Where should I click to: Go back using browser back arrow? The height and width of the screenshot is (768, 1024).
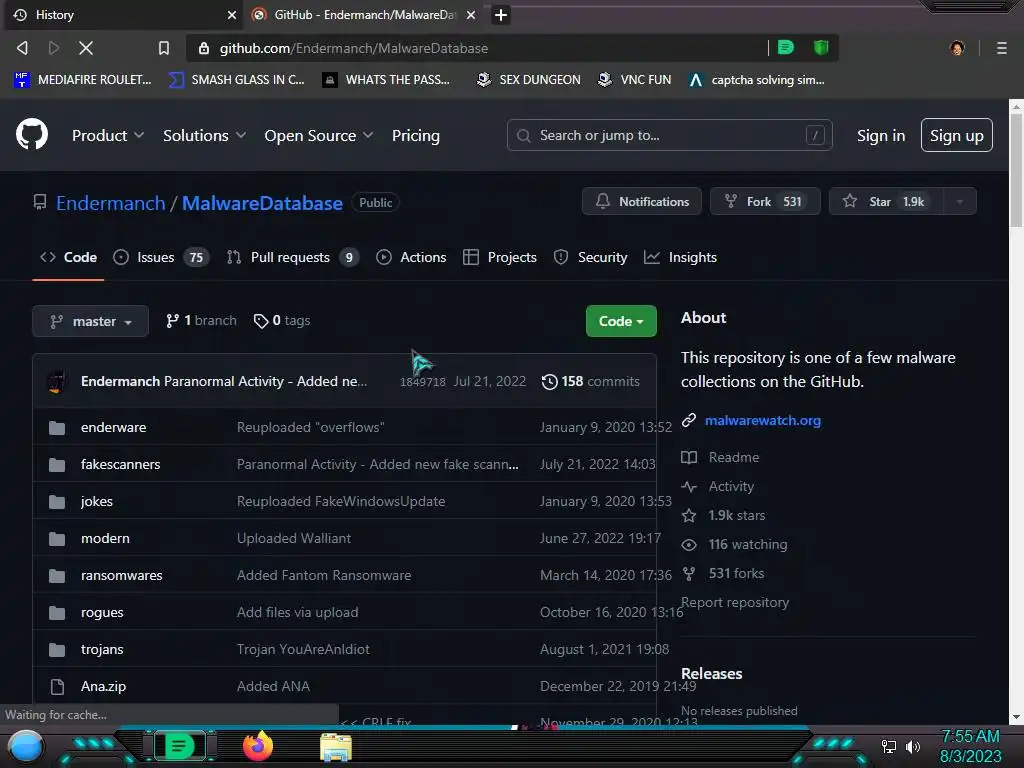22,48
